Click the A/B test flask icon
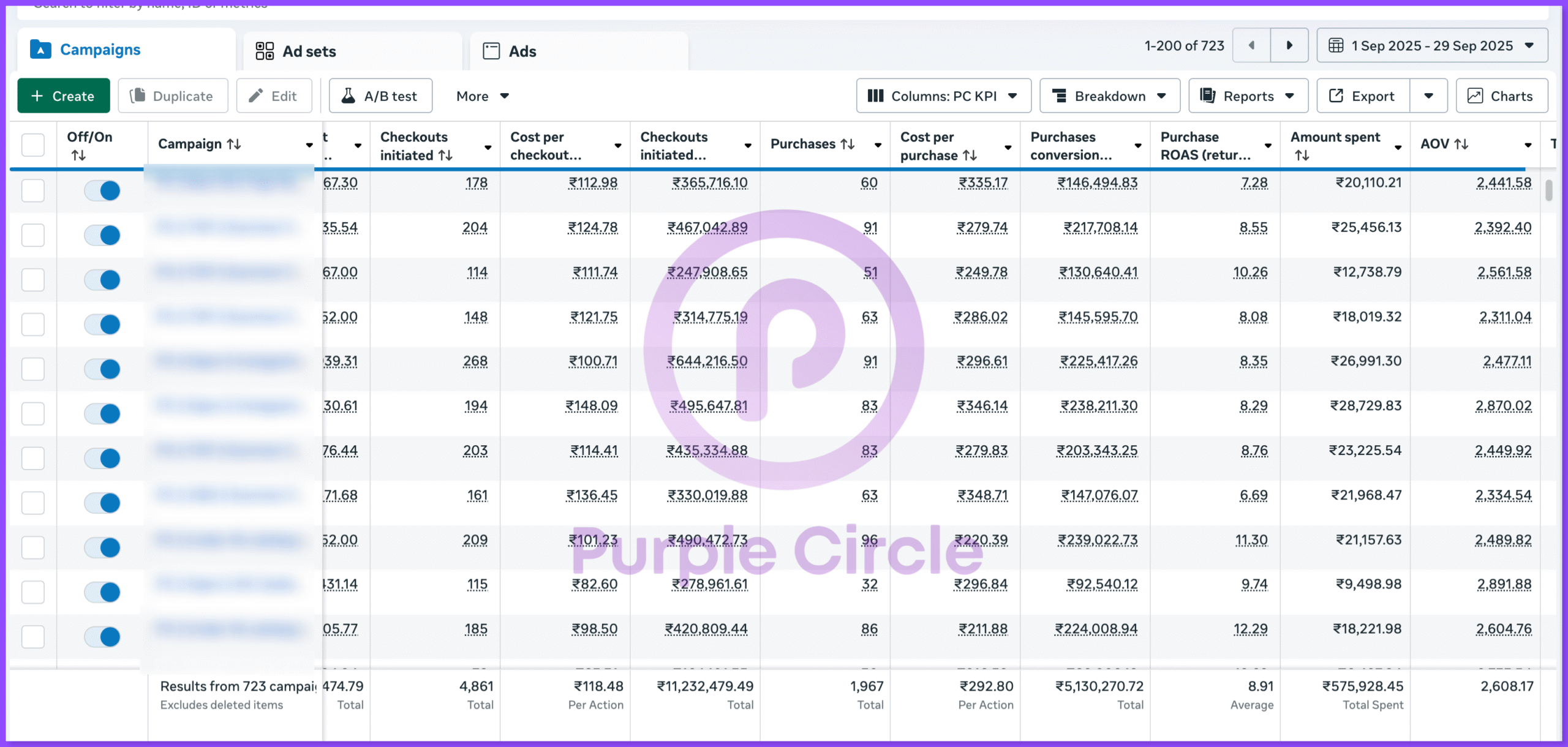 [x=349, y=96]
